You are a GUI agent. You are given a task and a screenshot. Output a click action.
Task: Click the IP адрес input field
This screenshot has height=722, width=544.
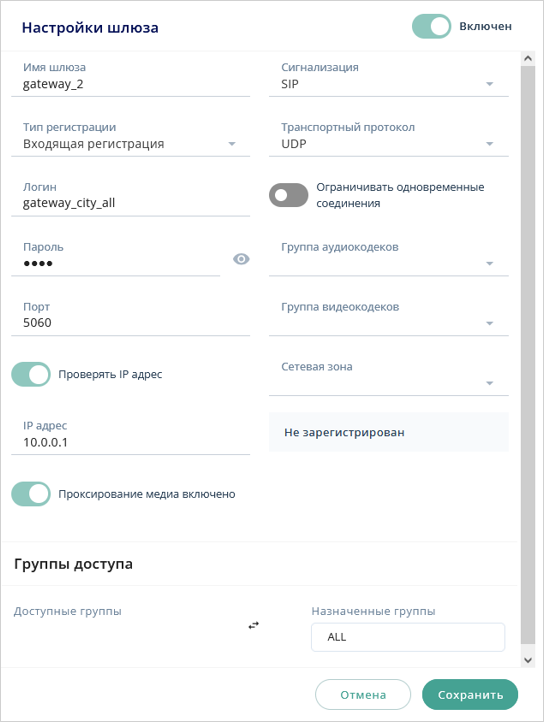130,437
